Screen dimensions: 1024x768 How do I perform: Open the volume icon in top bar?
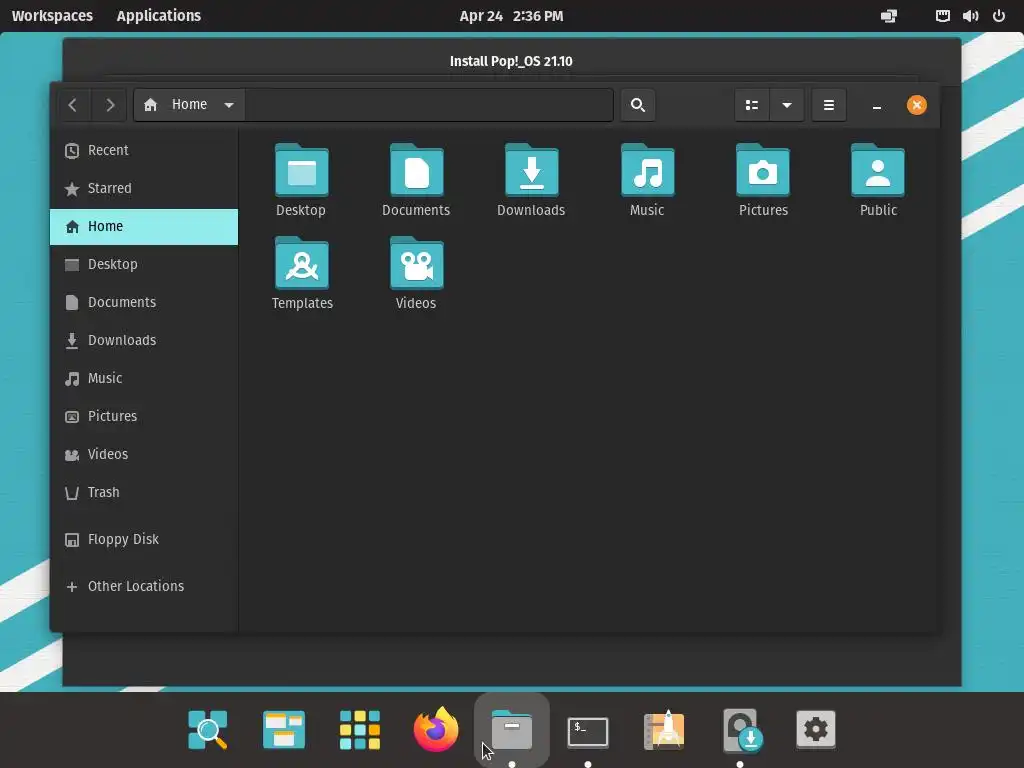[x=970, y=16]
